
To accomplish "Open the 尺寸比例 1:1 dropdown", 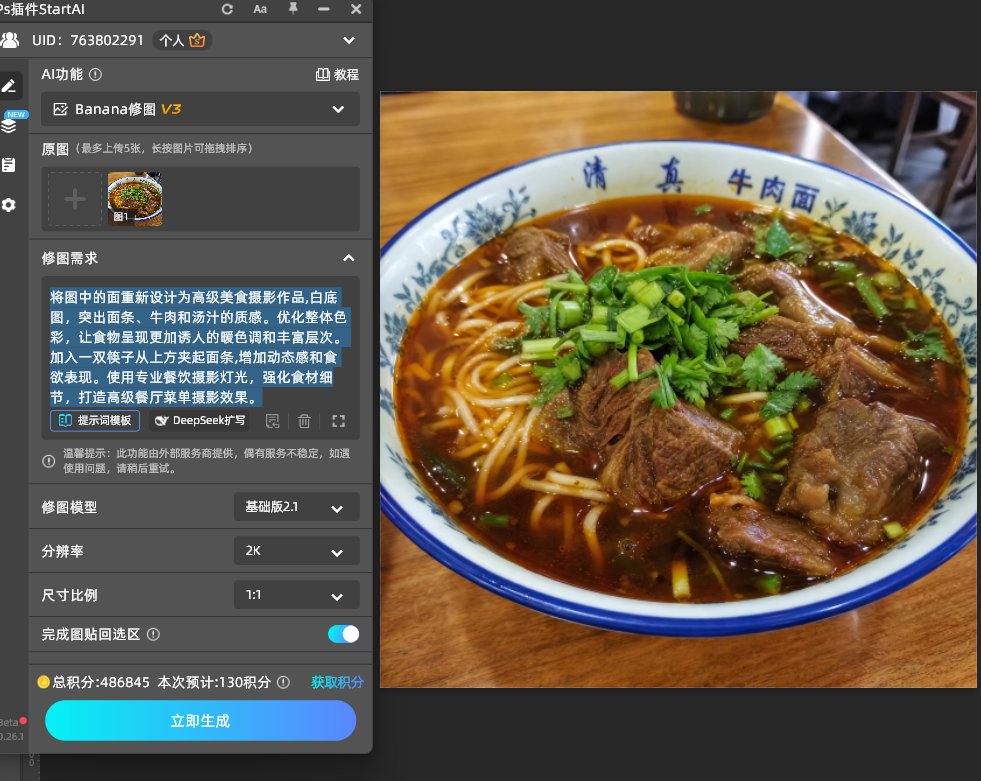I will point(297,595).
